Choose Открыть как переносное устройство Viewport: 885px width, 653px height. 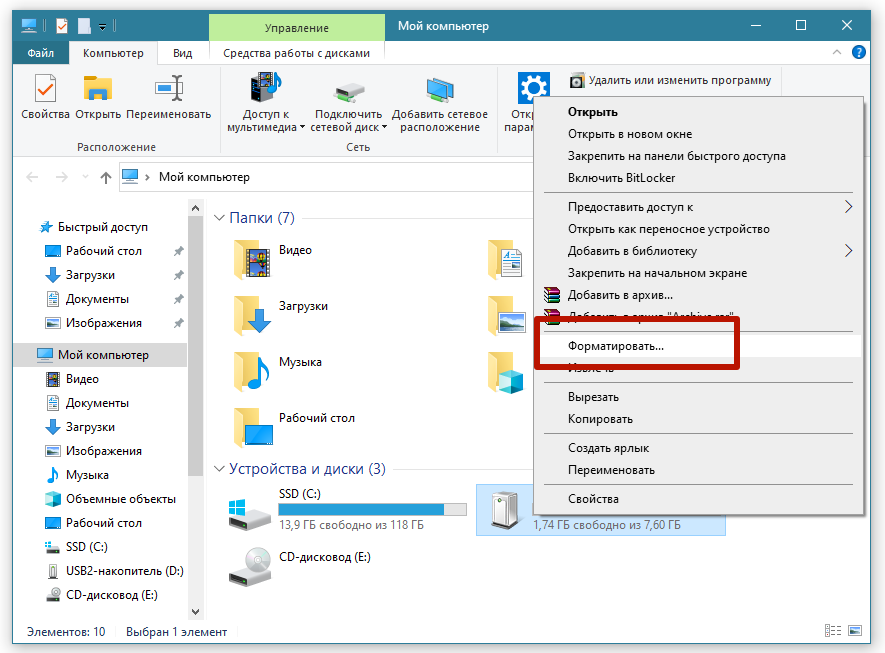point(699,229)
